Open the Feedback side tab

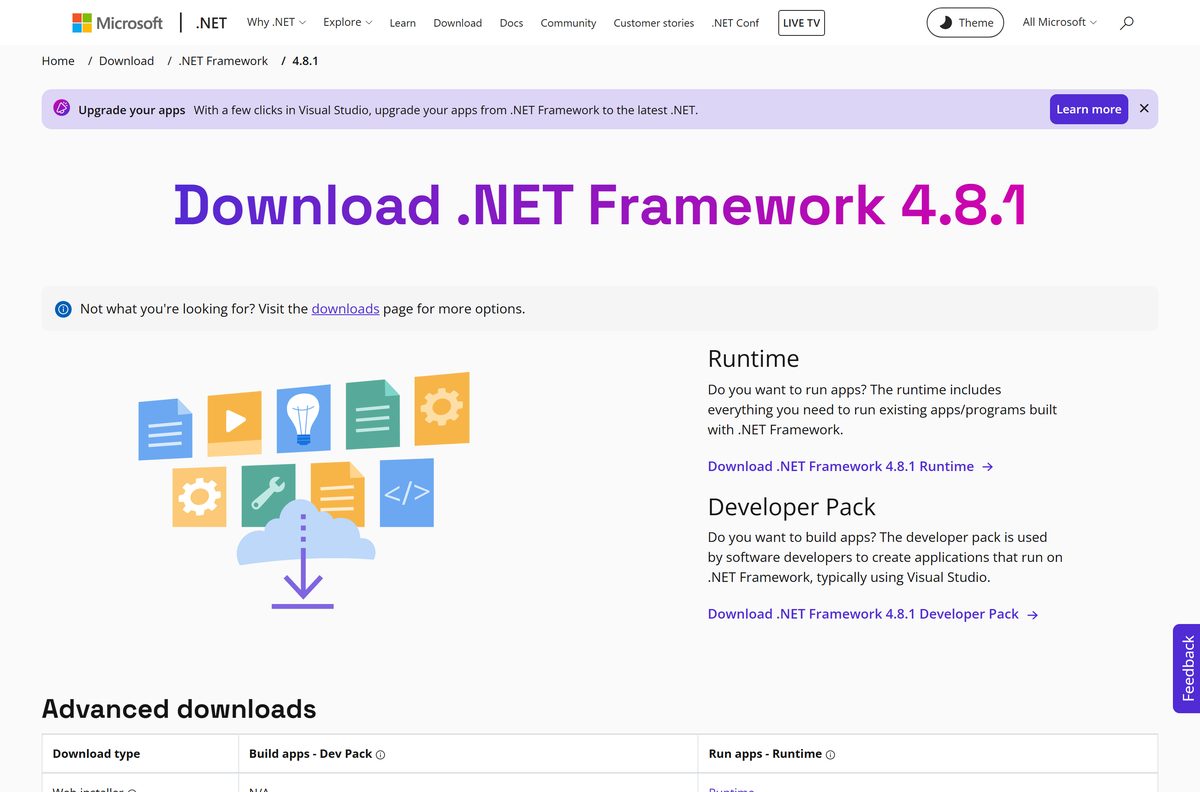pos(1187,669)
